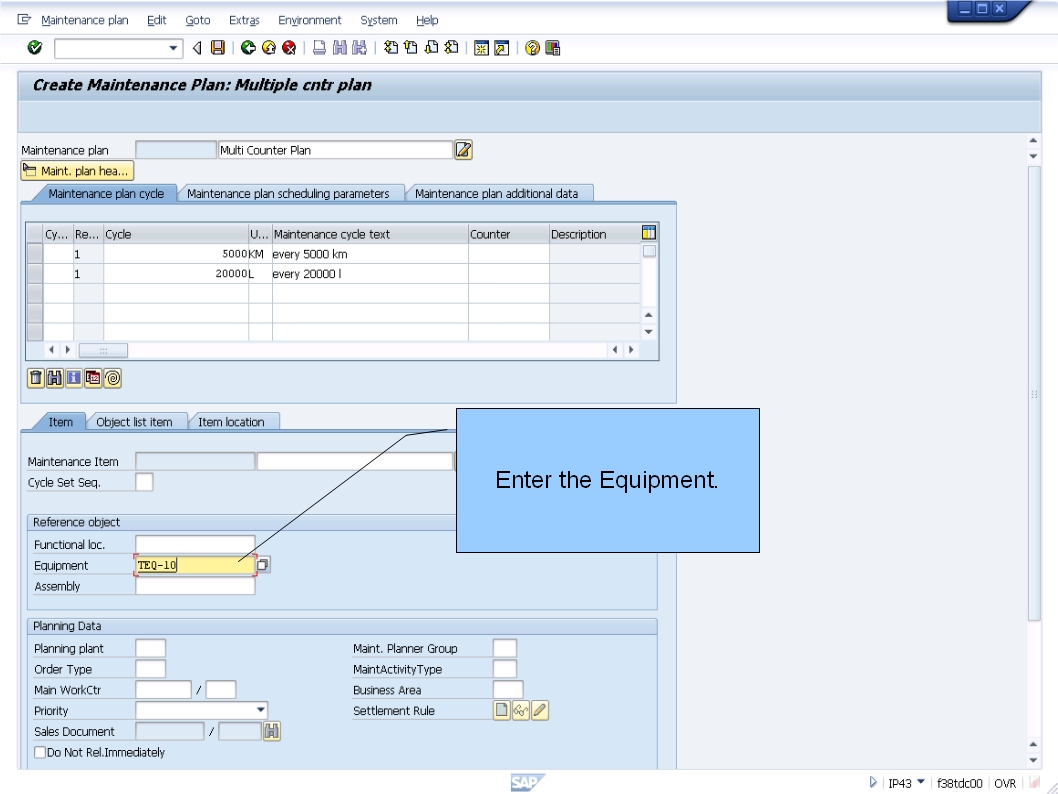This screenshot has height=794, width=1058.
Task: Click inside the Functional loc. field
Action: tap(195, 544)
